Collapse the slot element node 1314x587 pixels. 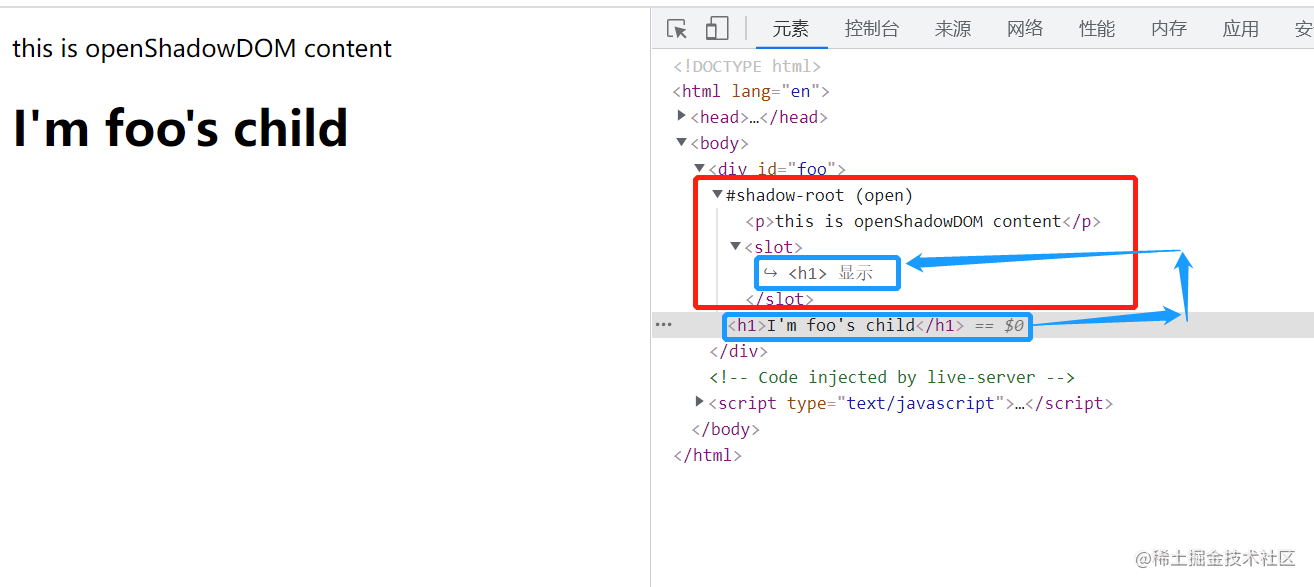pyautogui.click(x=736, y=246)
